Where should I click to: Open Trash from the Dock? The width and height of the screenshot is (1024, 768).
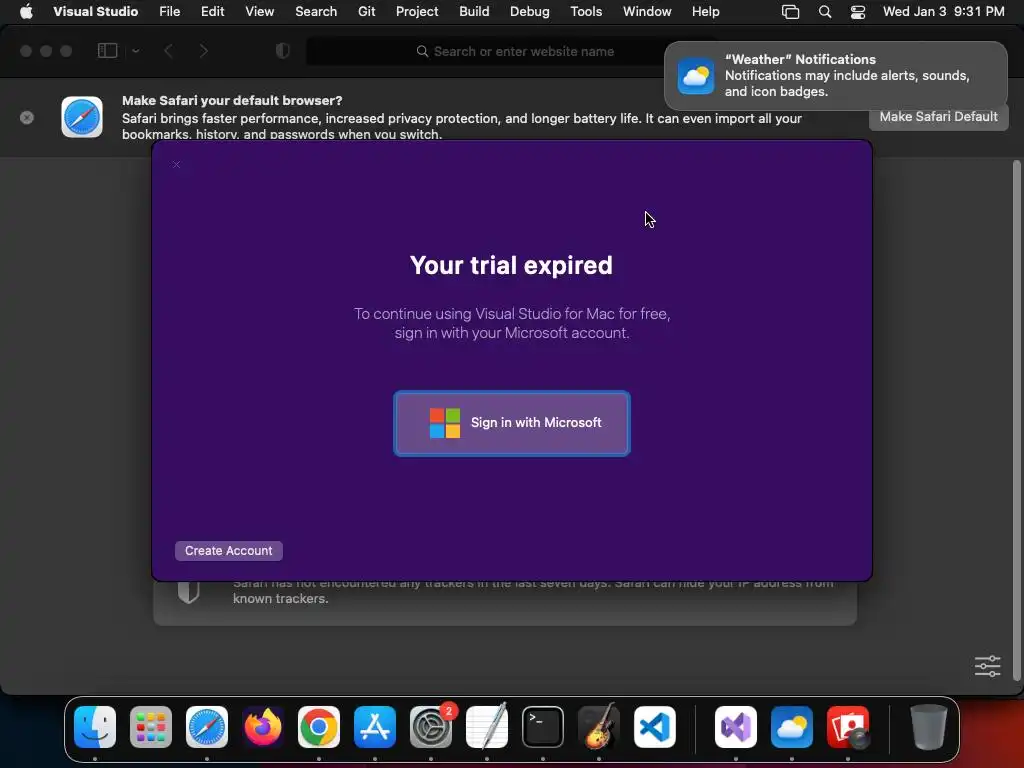[x=928, y=727]
